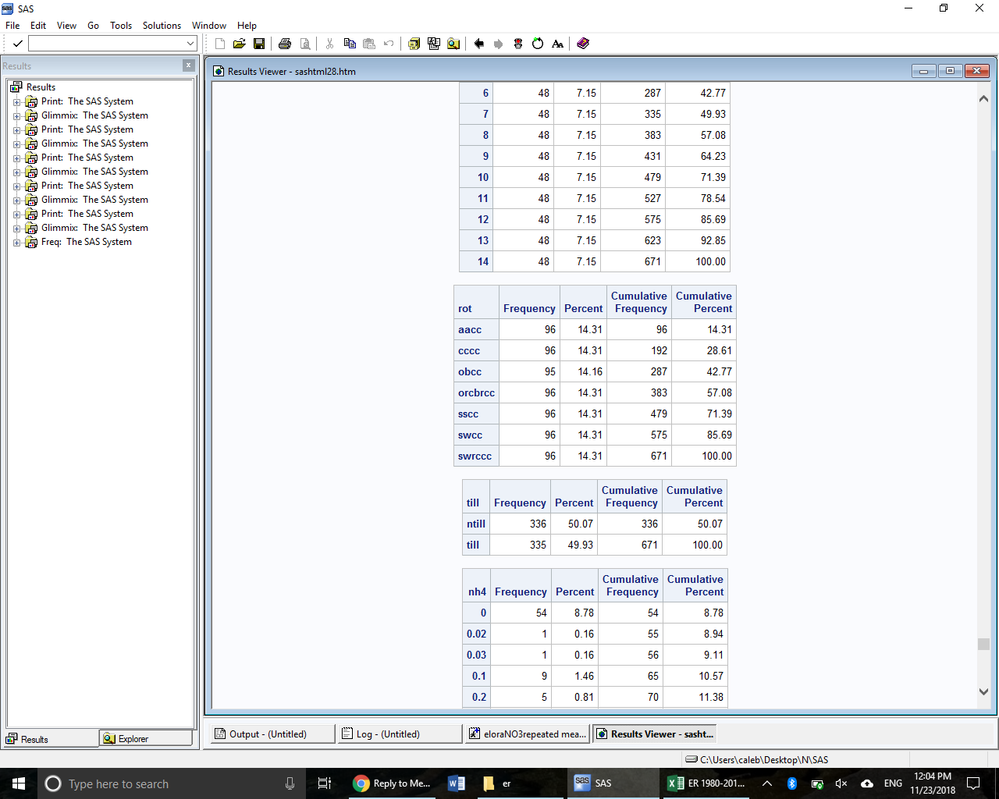Open the Action Center notification icon

(x=973, y=783)
